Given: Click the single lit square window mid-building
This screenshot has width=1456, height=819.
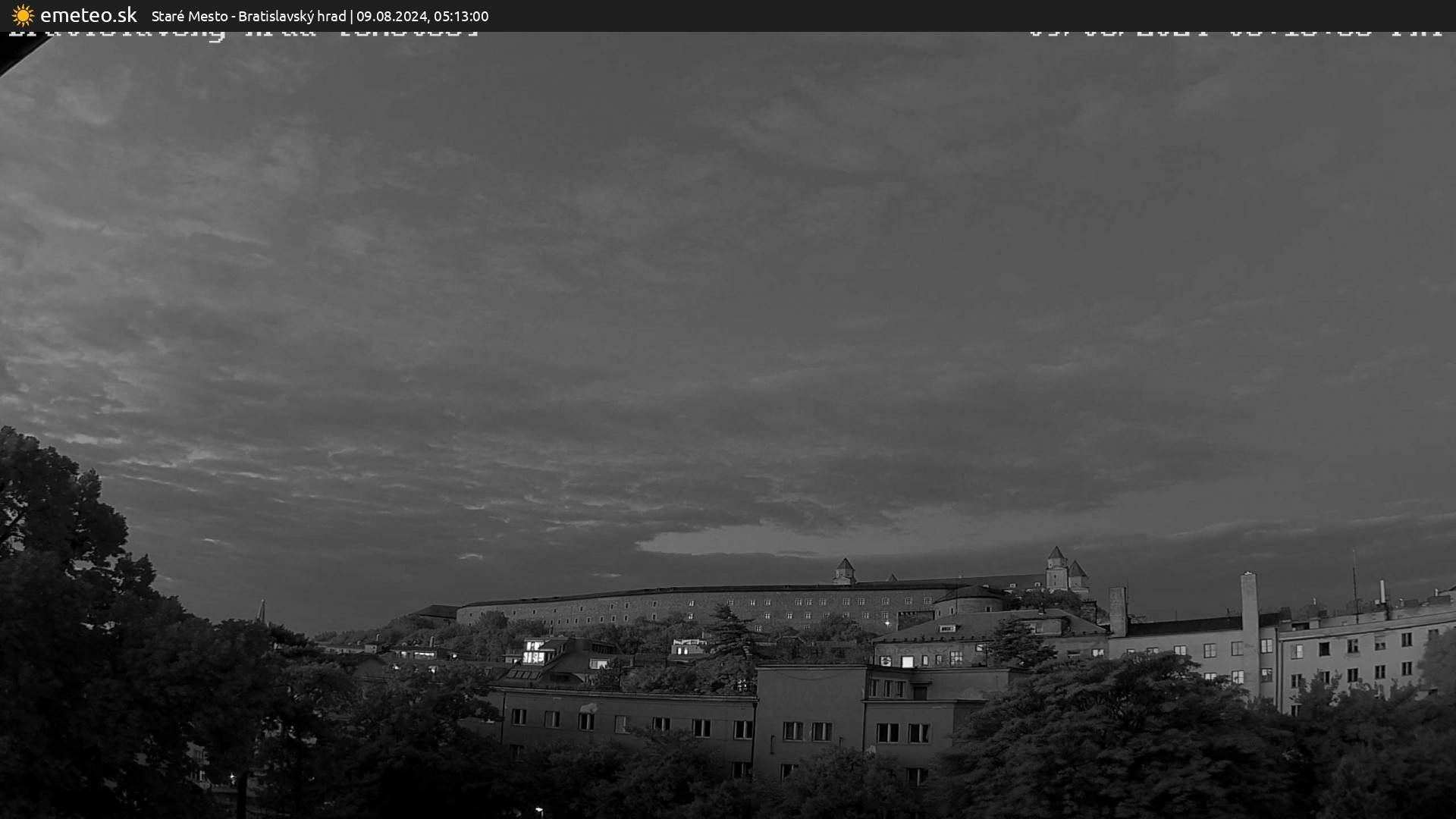Looking at the screenshot, I should 907,661.
